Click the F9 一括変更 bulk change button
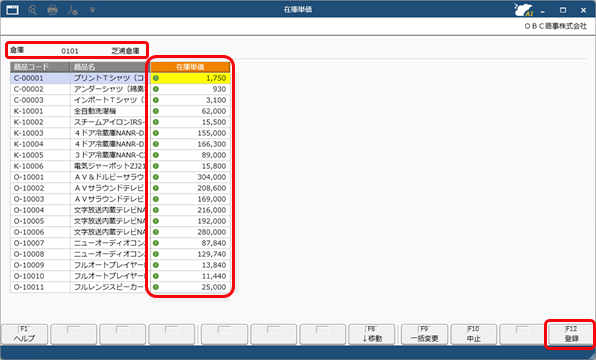The image size is (596, 360). click(x=424, y=334)
